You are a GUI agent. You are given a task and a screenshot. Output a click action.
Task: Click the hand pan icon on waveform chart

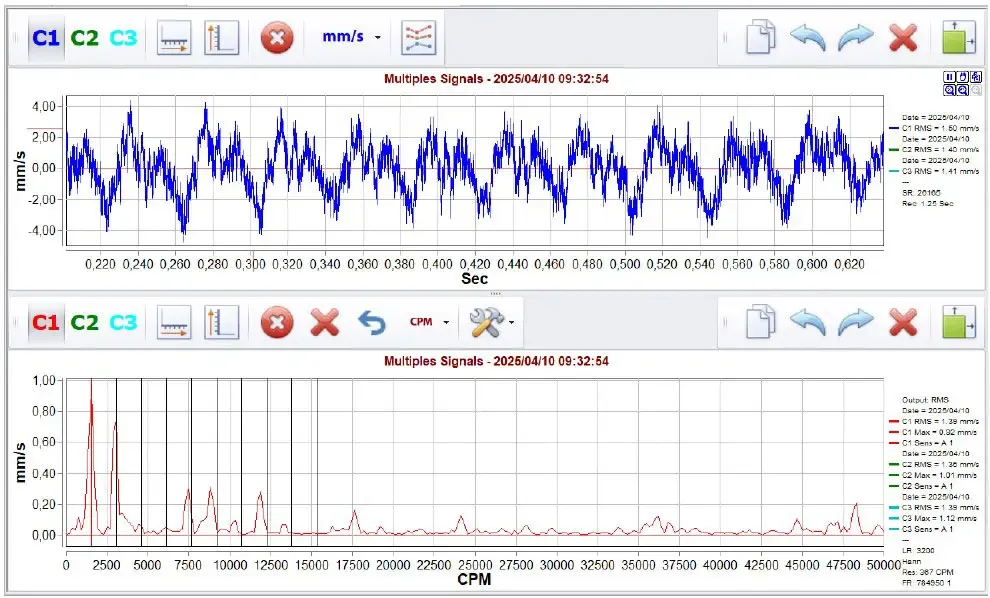click(x=963, y=76)
